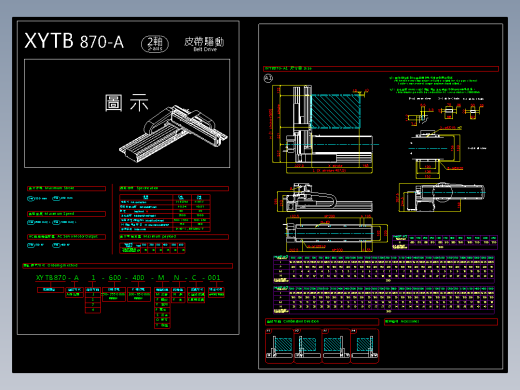Image resolution: width=520 pixels, height=390 pixels.
Task: Select the "A" segment of the order code
Action: 76,278
